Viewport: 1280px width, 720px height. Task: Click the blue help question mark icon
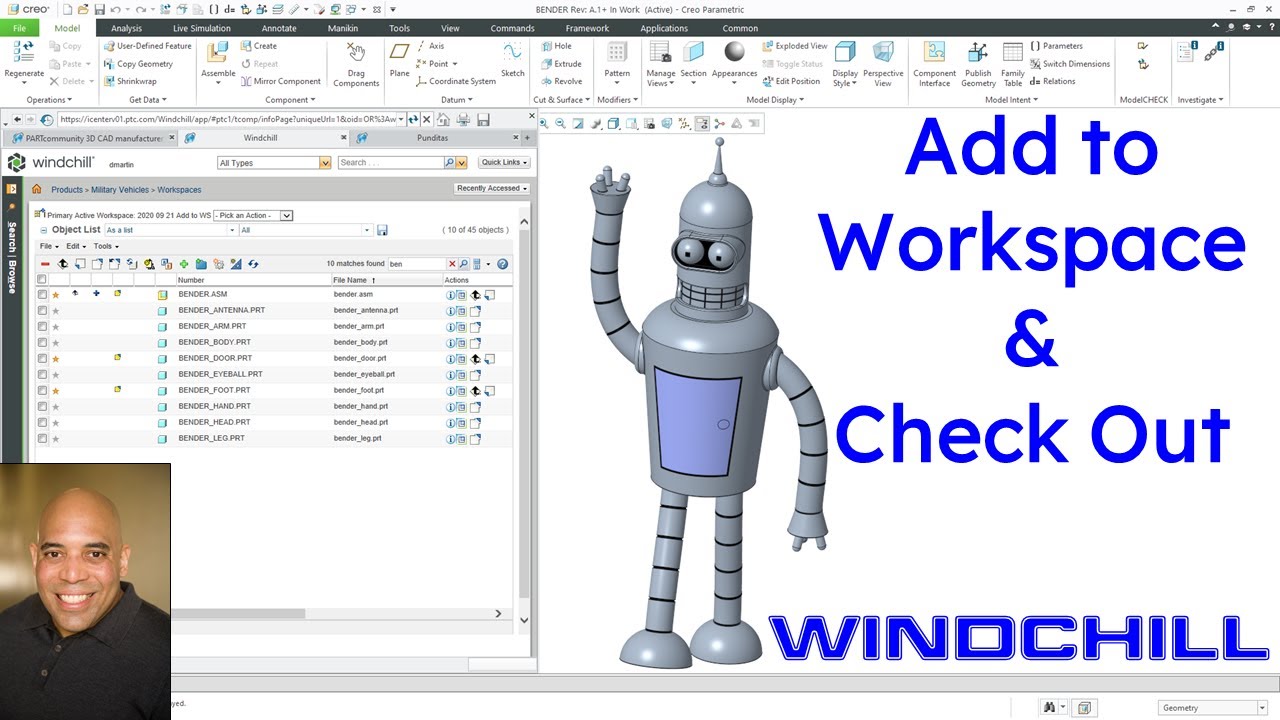point(503,264)
